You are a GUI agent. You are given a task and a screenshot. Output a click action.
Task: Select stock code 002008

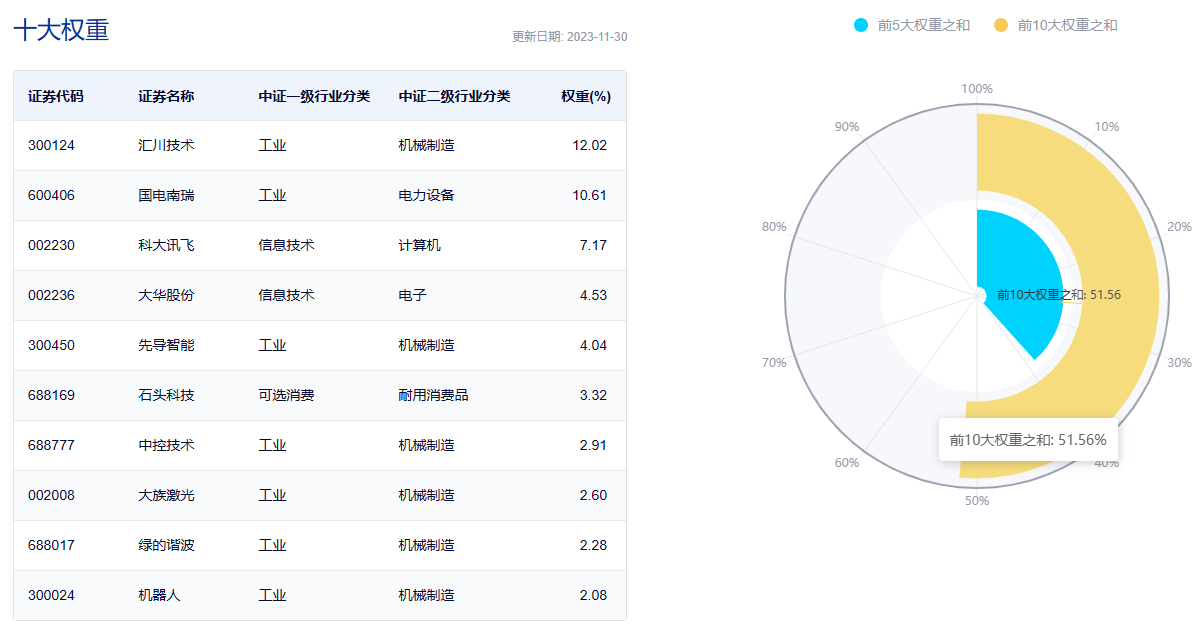coord(51,495)
